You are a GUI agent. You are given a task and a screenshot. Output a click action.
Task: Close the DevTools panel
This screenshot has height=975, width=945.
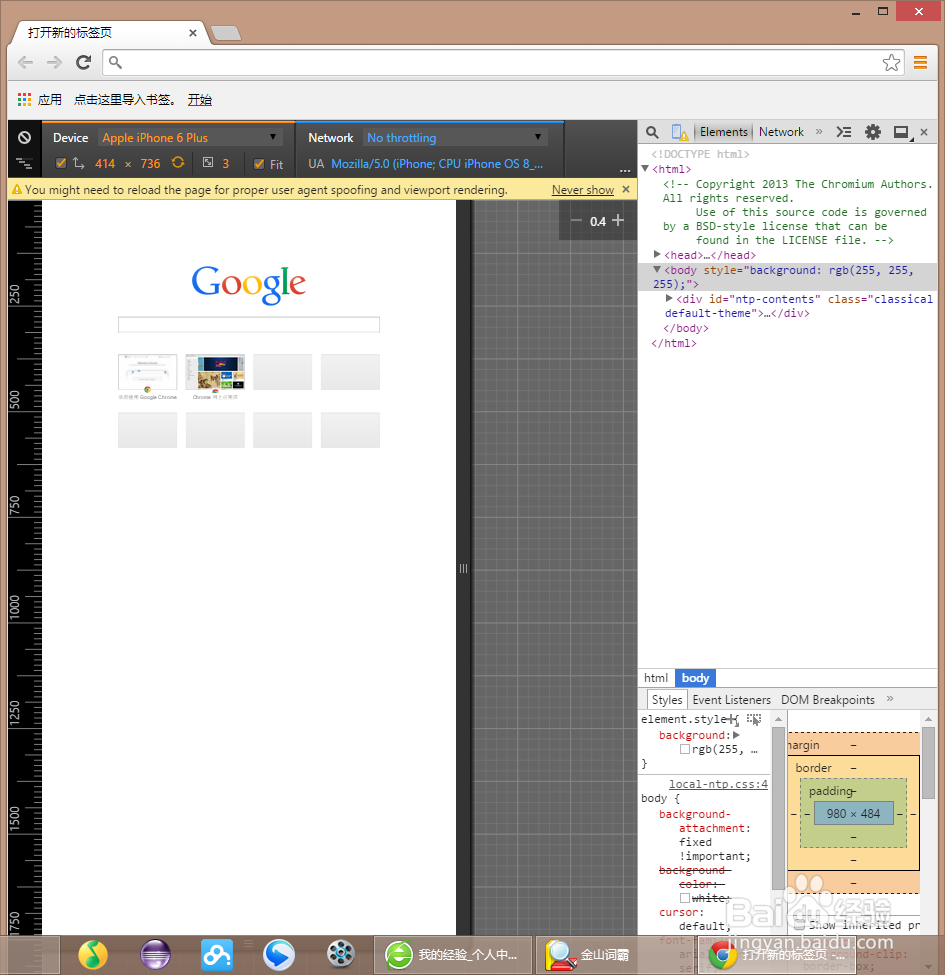point(924,132)
